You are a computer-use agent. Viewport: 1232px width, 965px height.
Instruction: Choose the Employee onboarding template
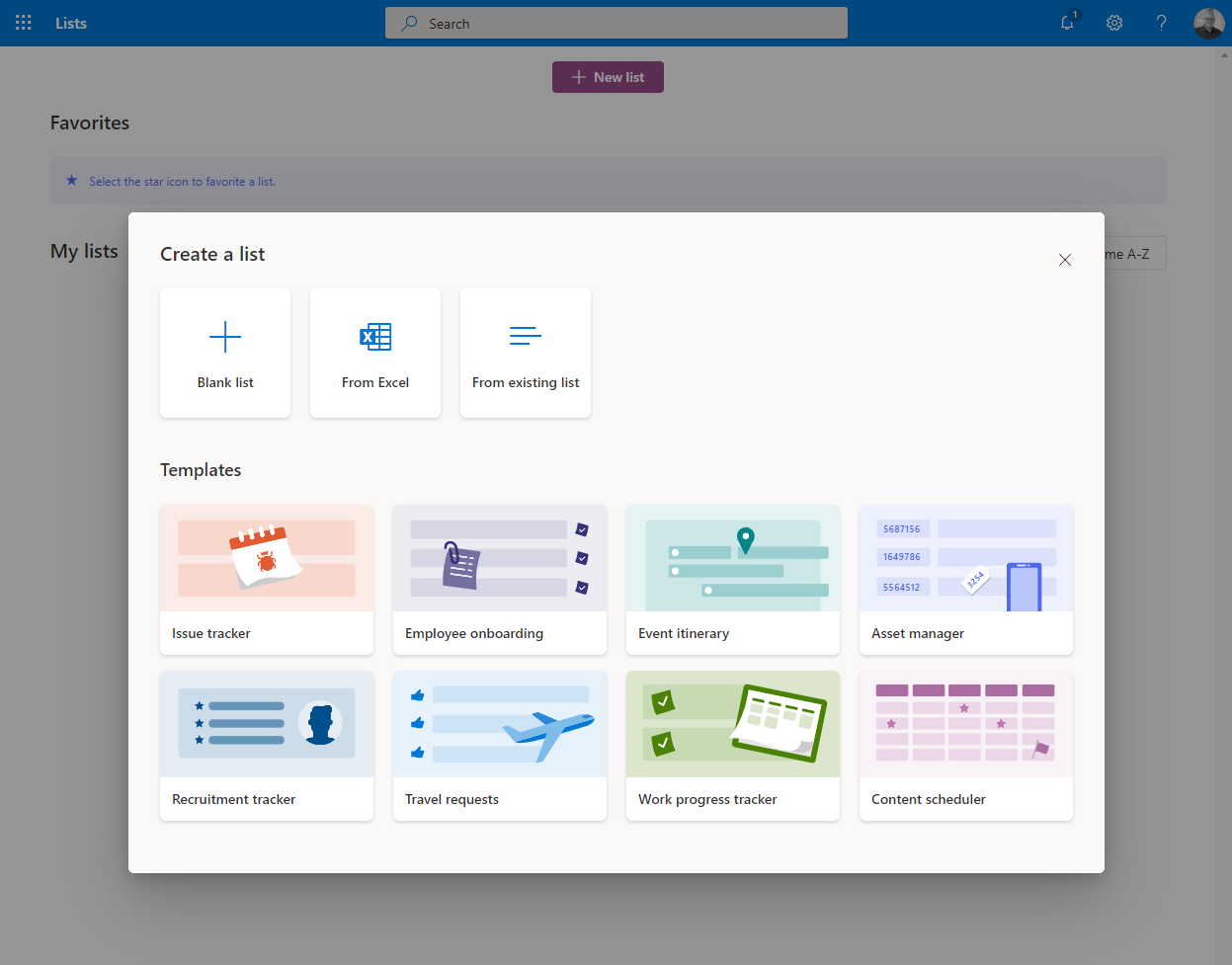(499, 580)
